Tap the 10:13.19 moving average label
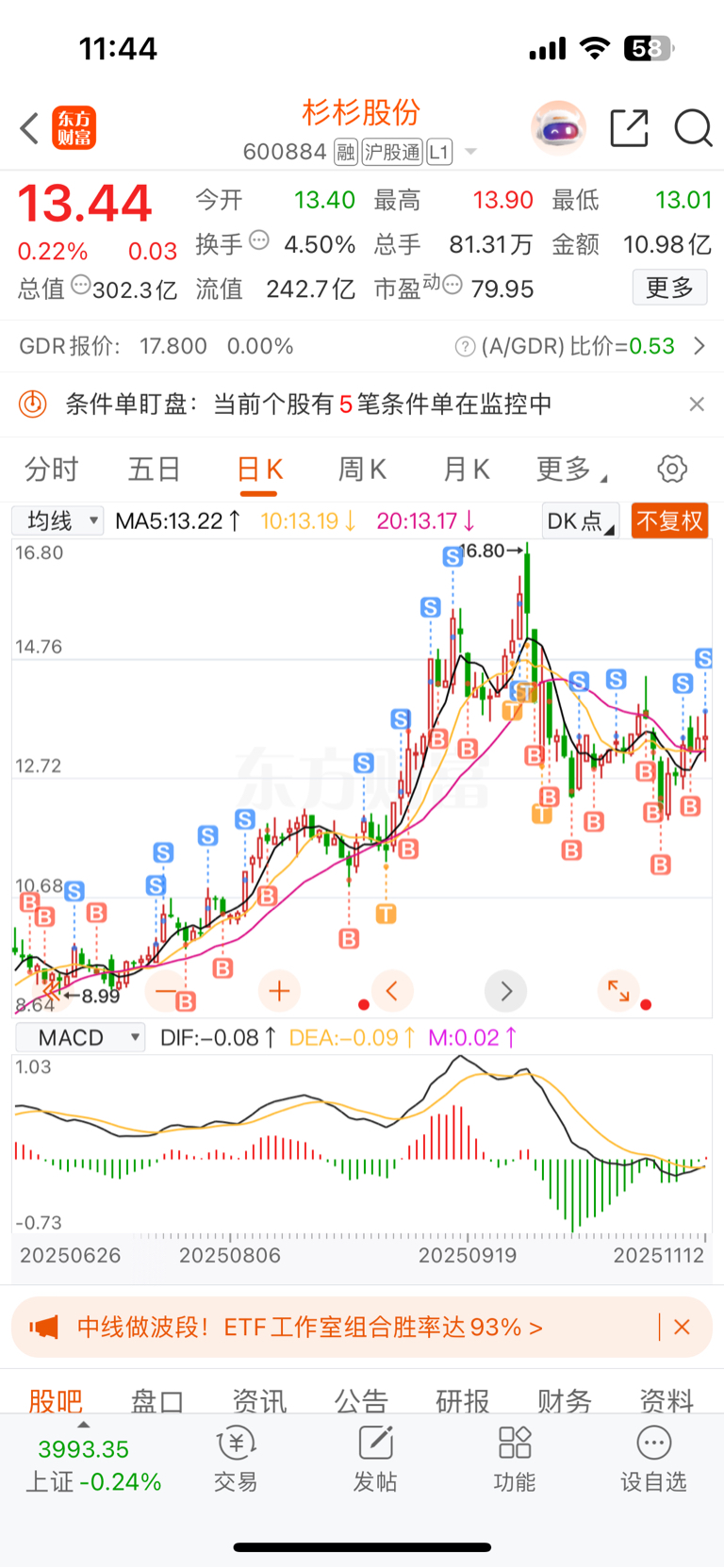 308,520
